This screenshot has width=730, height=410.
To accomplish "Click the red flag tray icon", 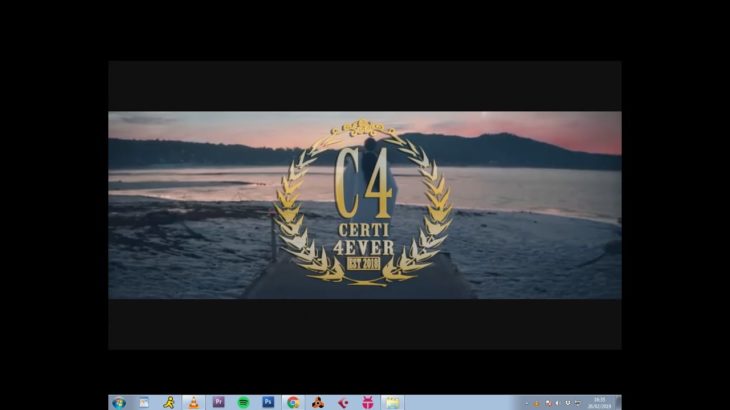I will [x=549, y=402].
